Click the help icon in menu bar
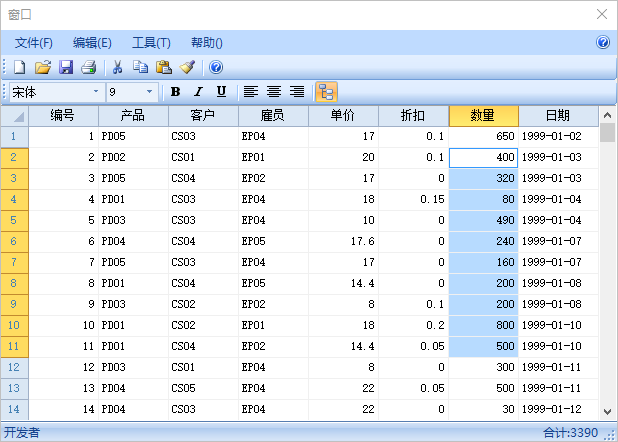The image size is (618, 442). (x=603, y=42)
